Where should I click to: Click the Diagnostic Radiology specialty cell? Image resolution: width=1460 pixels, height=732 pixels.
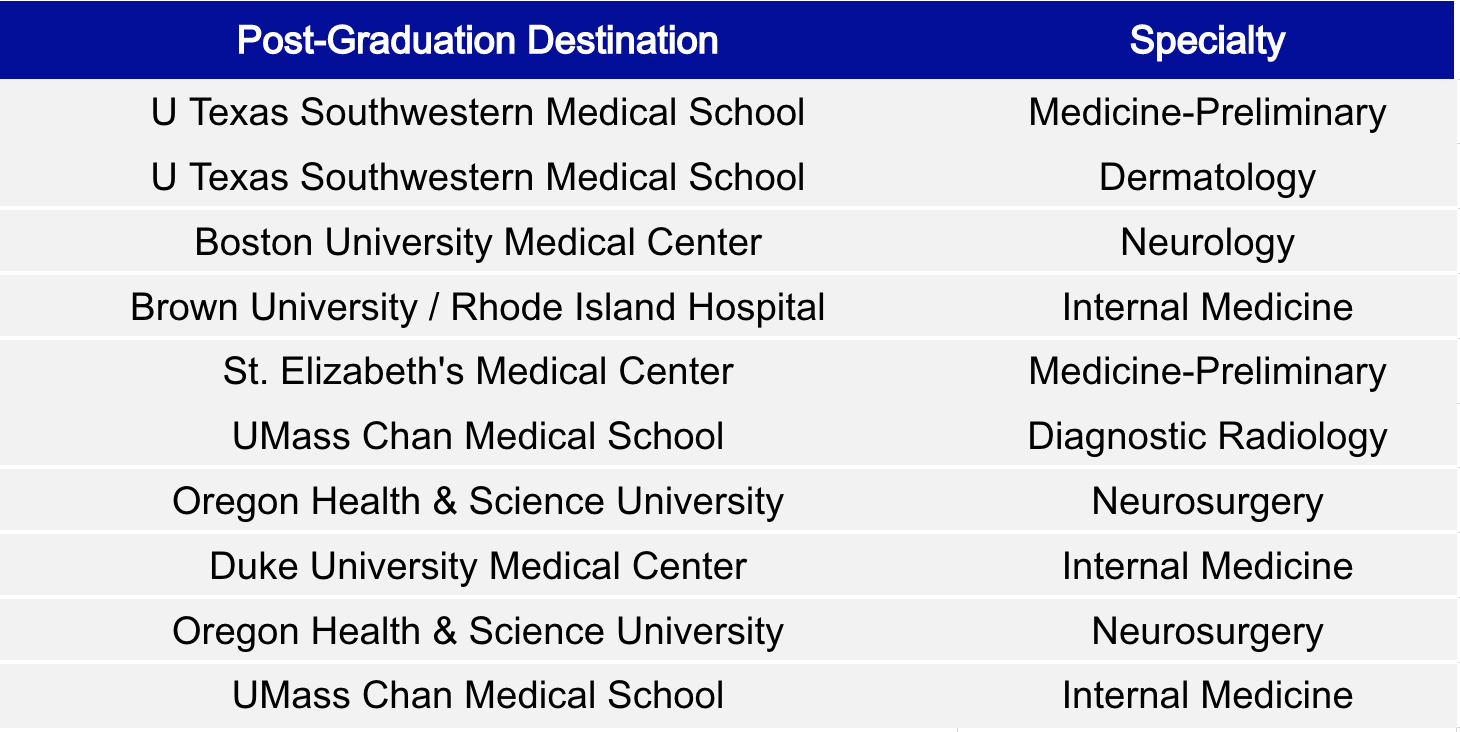point(1207,437)
